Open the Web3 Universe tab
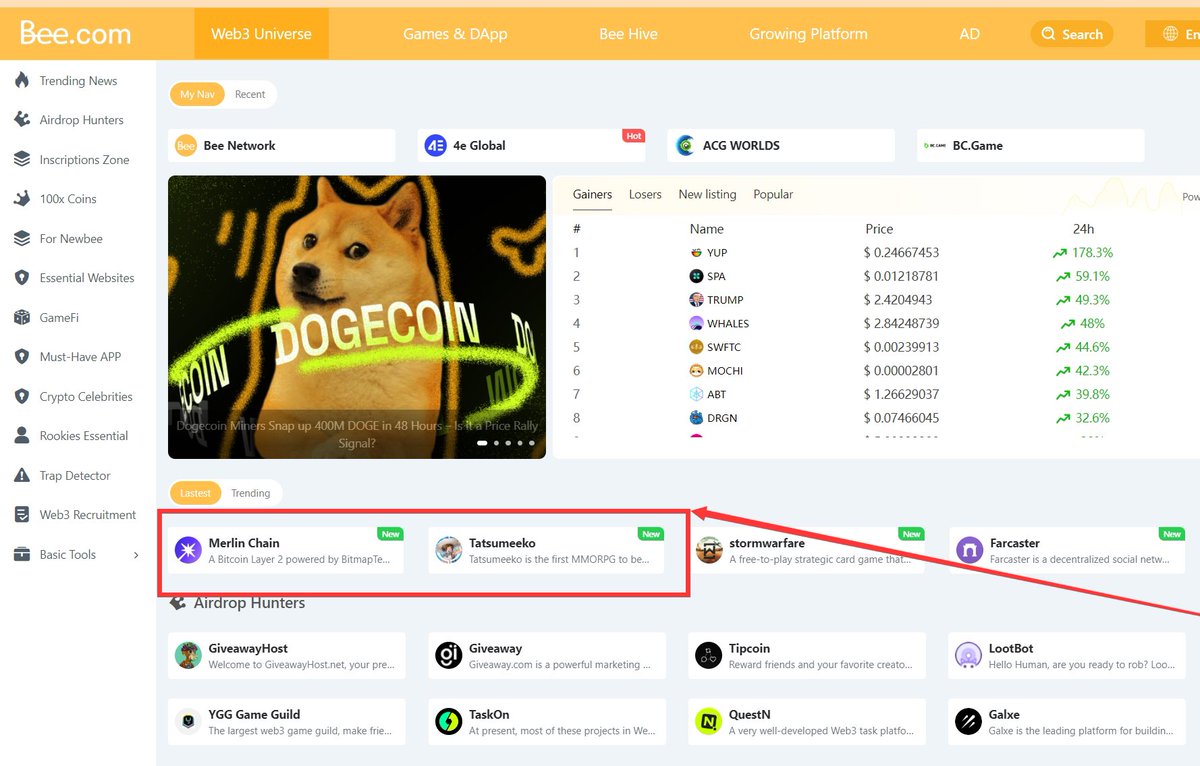 tap(261, 34)
